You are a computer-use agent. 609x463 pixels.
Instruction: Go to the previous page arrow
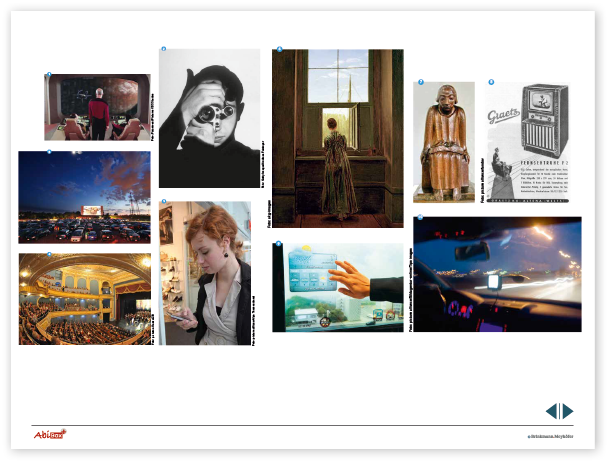[551, 411]
